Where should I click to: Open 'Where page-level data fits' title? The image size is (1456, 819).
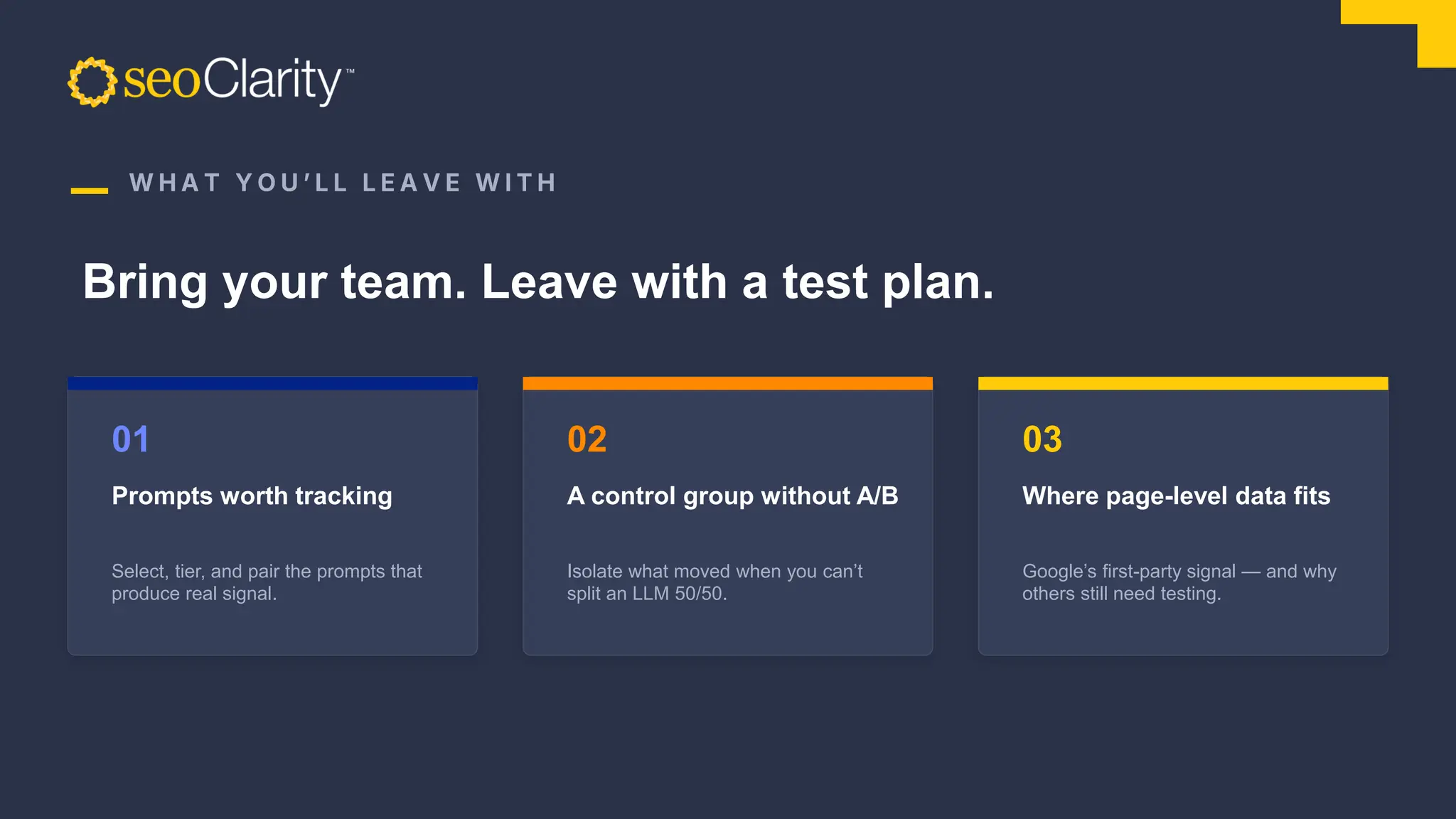coord(1176,496)
